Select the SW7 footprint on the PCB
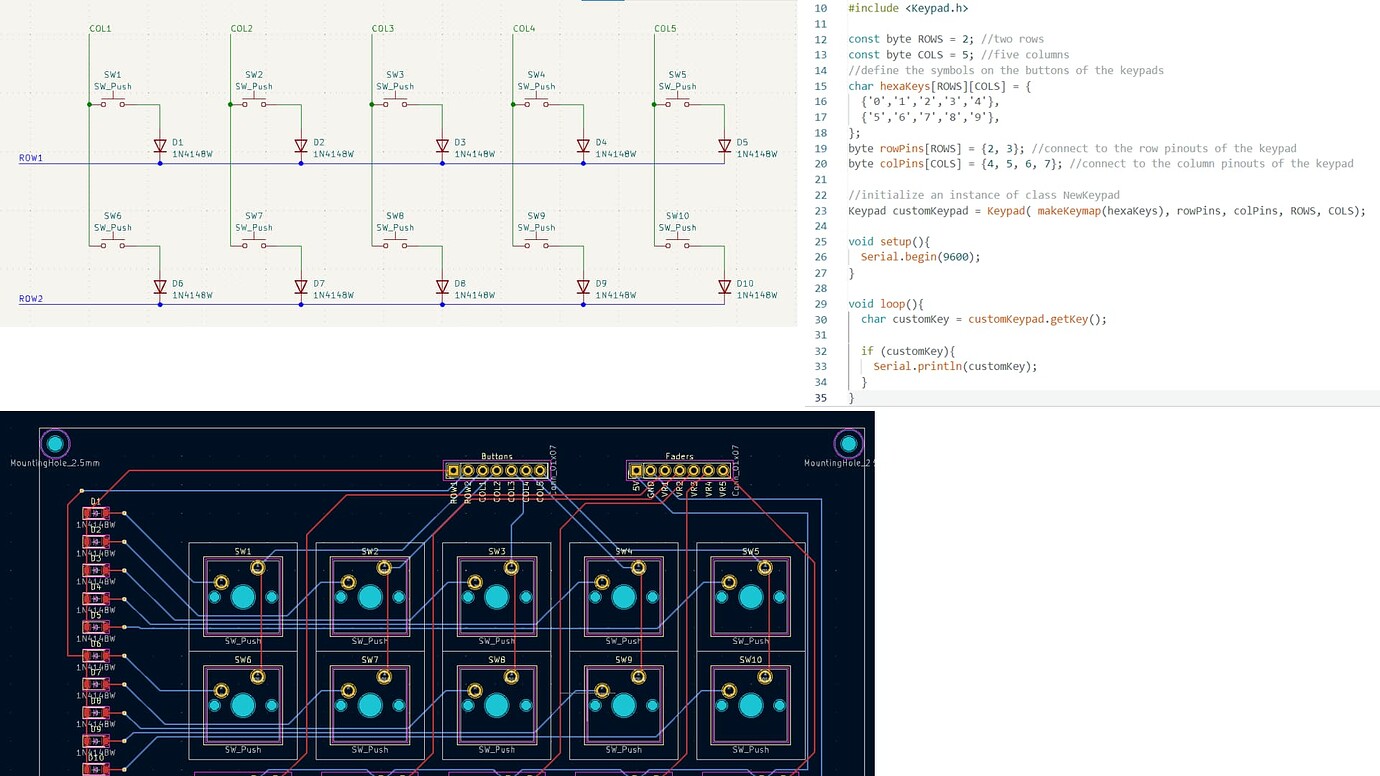The image size is (1380, 776). pos(371,704)
